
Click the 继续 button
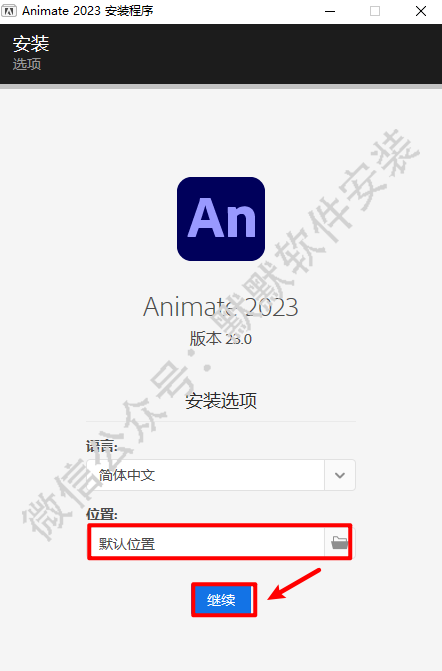click(x=222, y=600)
